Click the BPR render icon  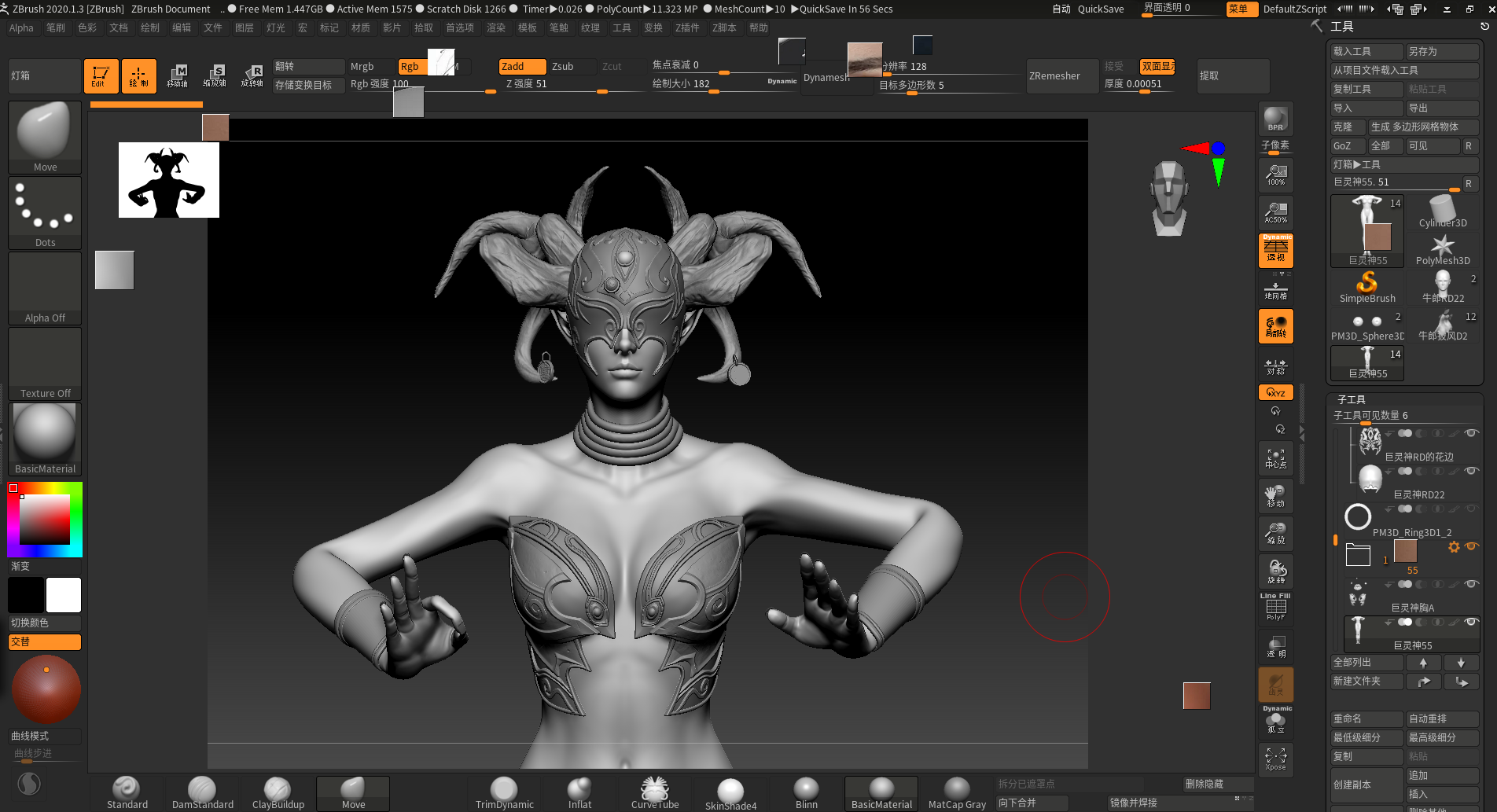click(1275, 119)
